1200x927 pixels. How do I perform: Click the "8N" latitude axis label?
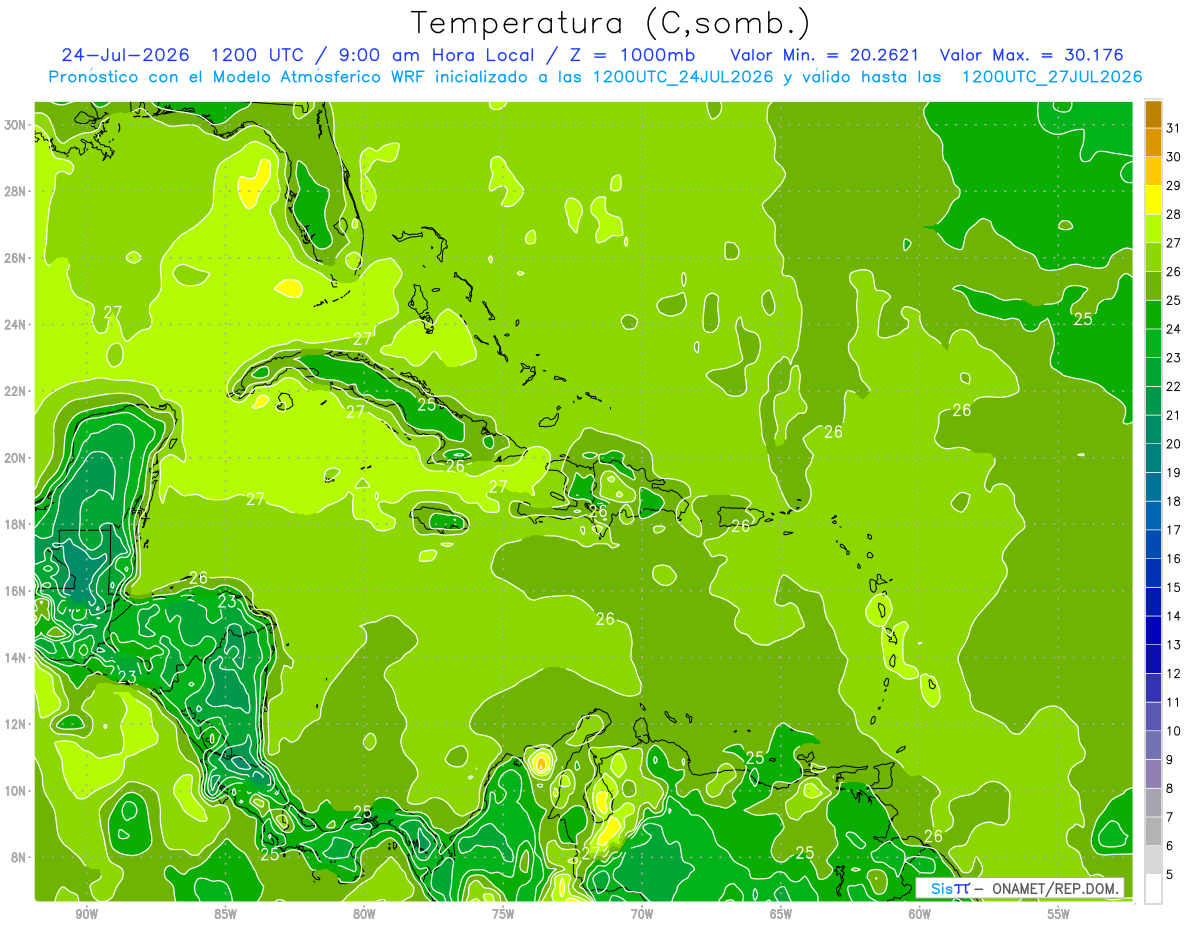click(17, 857)
